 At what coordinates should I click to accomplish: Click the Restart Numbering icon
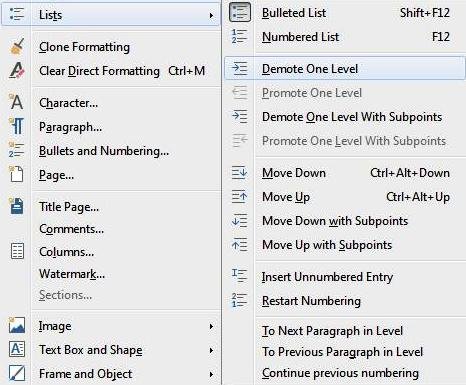[239, 300]
